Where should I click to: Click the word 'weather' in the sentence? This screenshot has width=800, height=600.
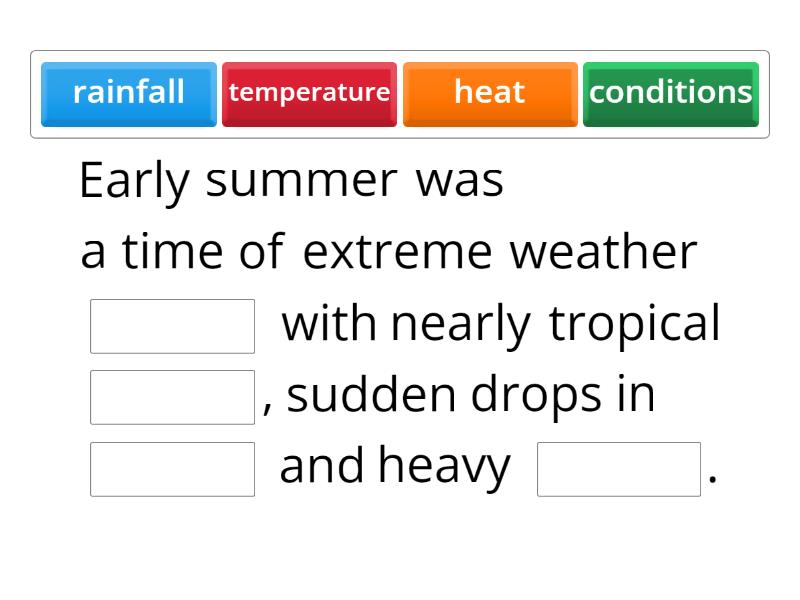click(x=603, y=250)
